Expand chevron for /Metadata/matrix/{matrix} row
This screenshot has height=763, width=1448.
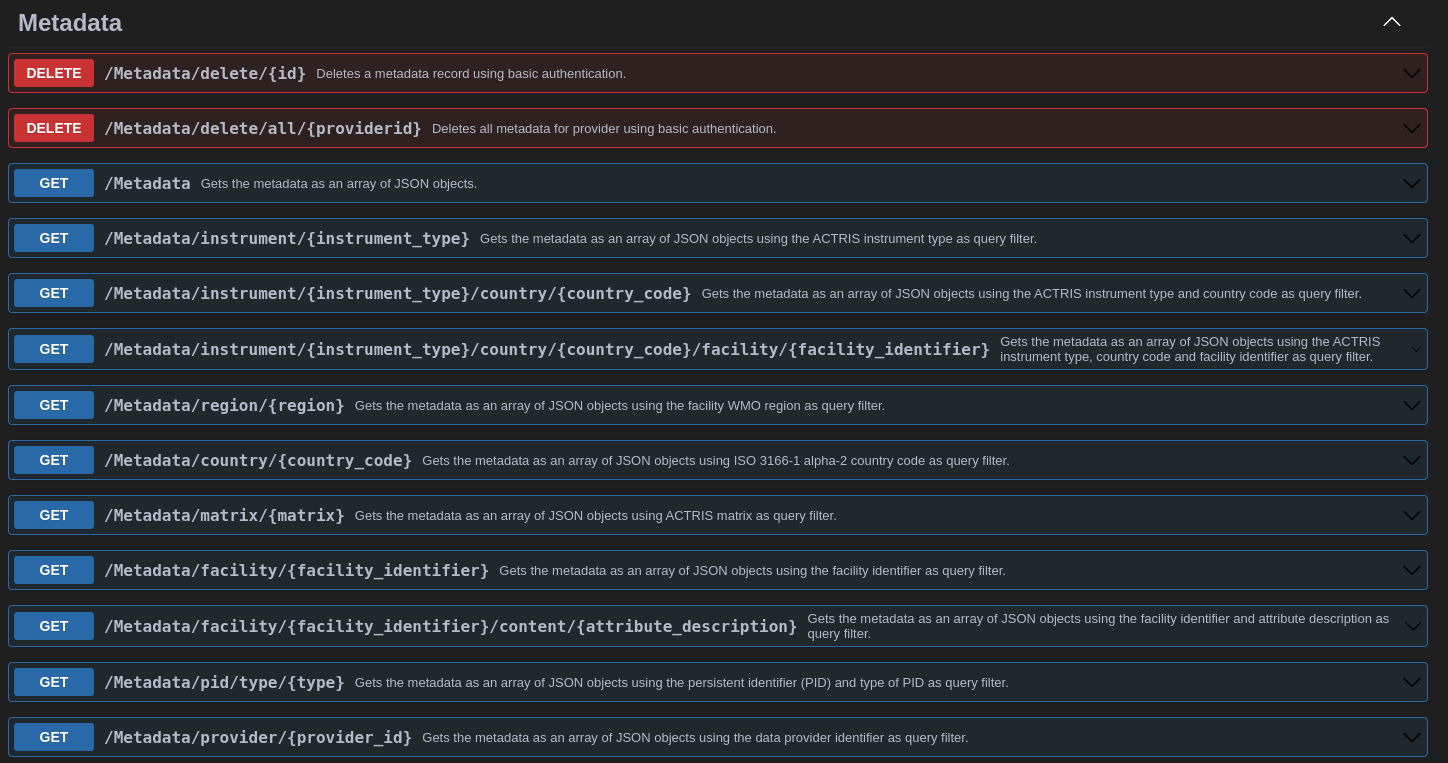(1411, 516)
